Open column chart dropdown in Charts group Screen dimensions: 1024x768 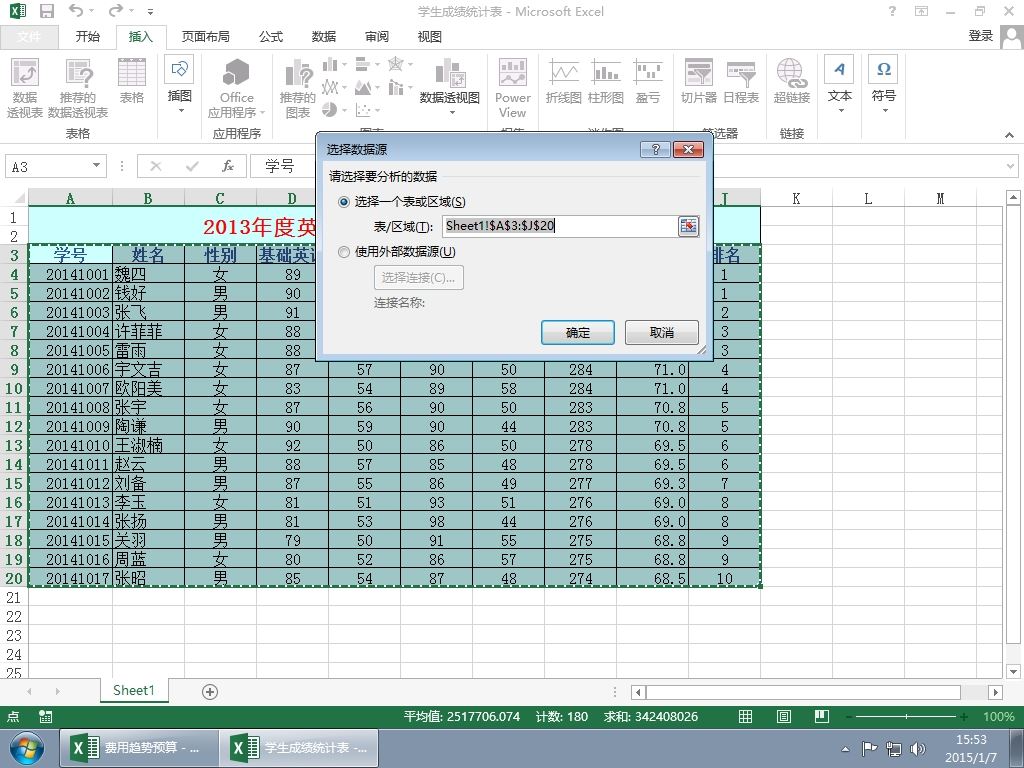[334, 65]
